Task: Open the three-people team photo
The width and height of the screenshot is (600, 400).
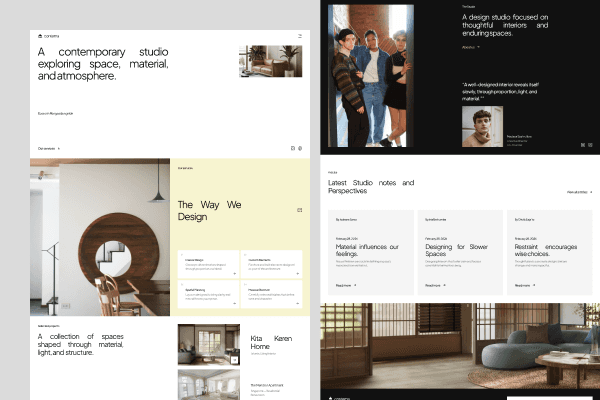Action: pyautogui.click(x=371, y=76)
